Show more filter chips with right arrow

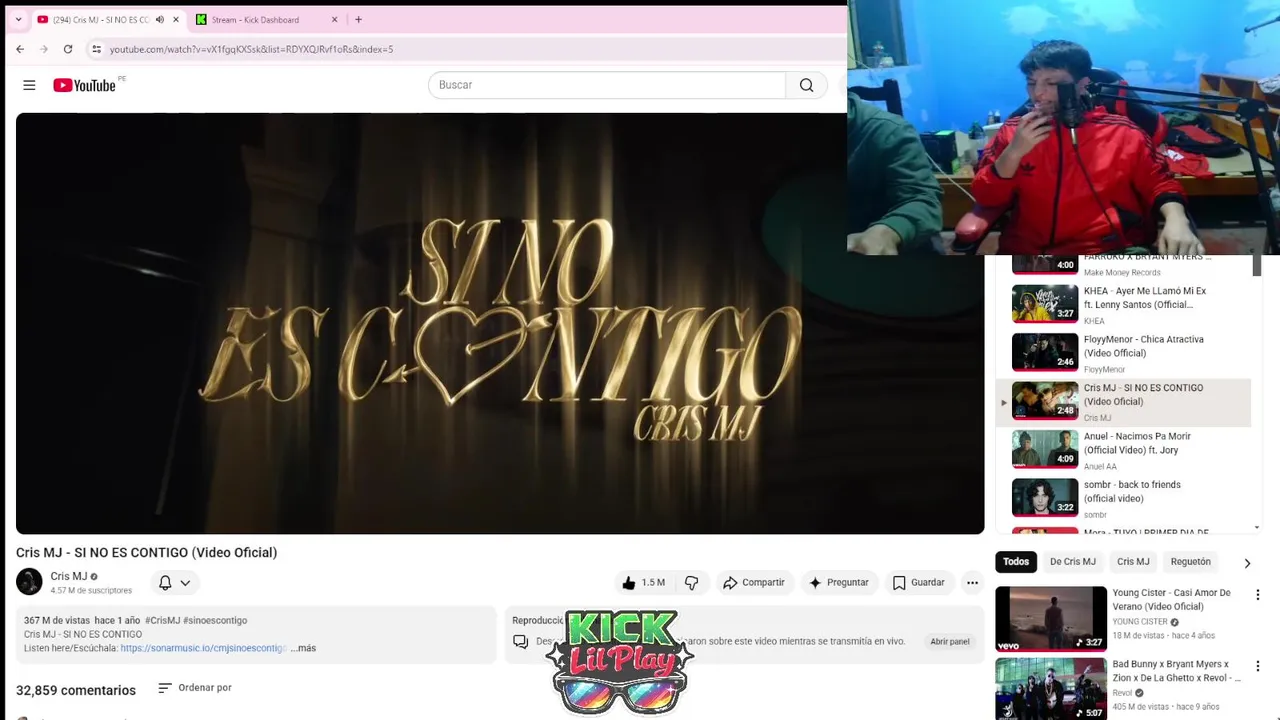point(1247,563)
